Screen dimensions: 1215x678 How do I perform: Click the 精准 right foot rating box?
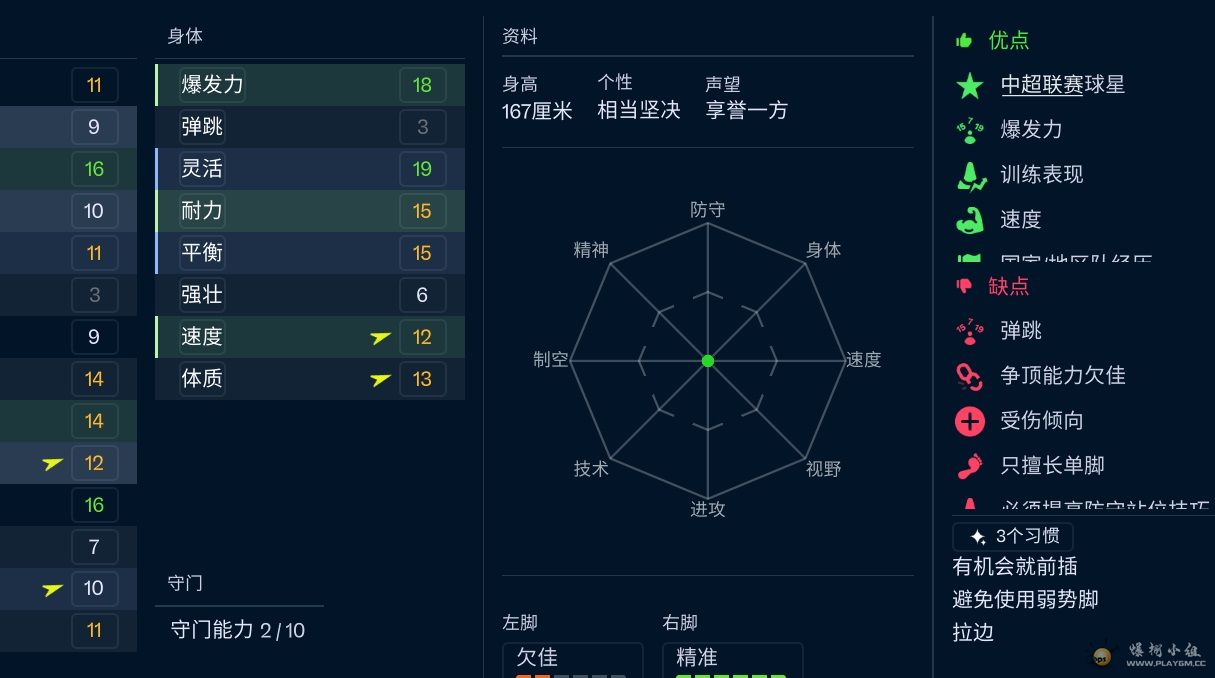(732, 660)
